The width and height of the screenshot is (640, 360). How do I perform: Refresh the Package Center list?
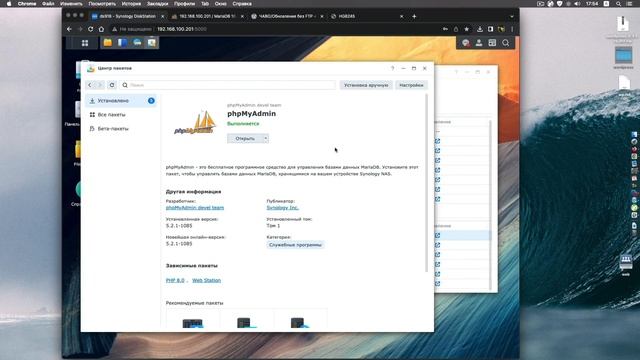(112, 85)
